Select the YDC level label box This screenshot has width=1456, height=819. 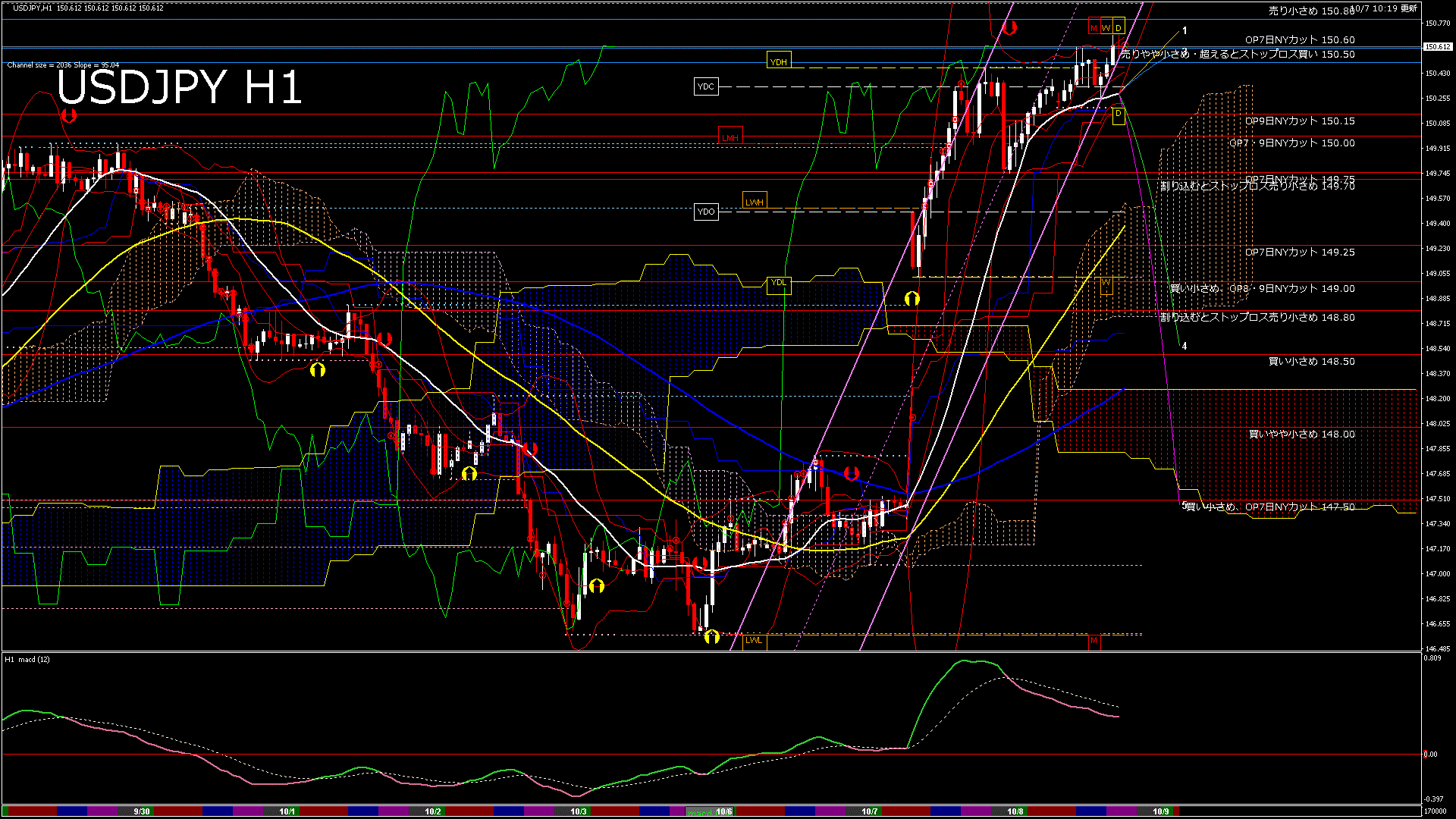coord(705,86)
